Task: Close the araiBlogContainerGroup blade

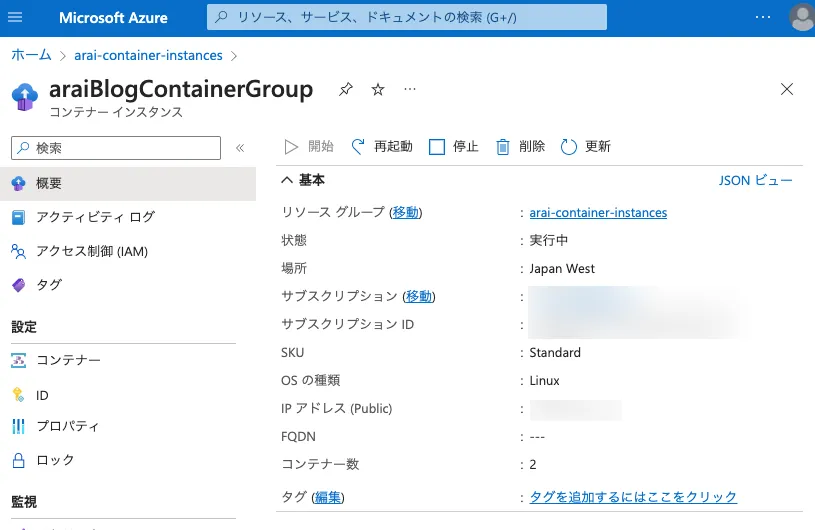Action: tap(787, 89)
